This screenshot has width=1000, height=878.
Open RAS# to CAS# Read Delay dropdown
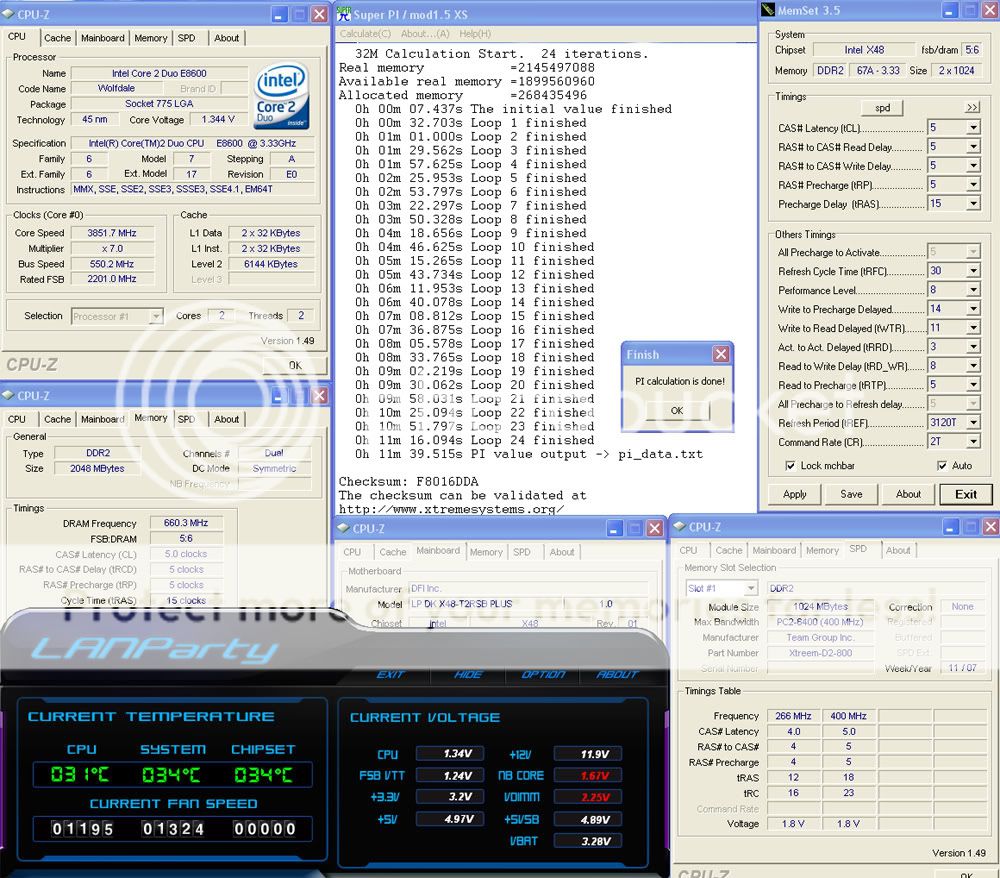[x=973, y=147]
